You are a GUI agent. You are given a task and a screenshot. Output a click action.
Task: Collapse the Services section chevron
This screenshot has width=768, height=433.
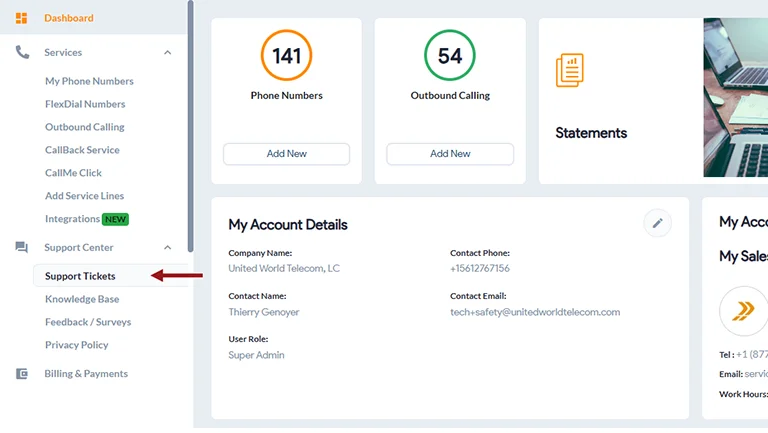click(167, 52)
